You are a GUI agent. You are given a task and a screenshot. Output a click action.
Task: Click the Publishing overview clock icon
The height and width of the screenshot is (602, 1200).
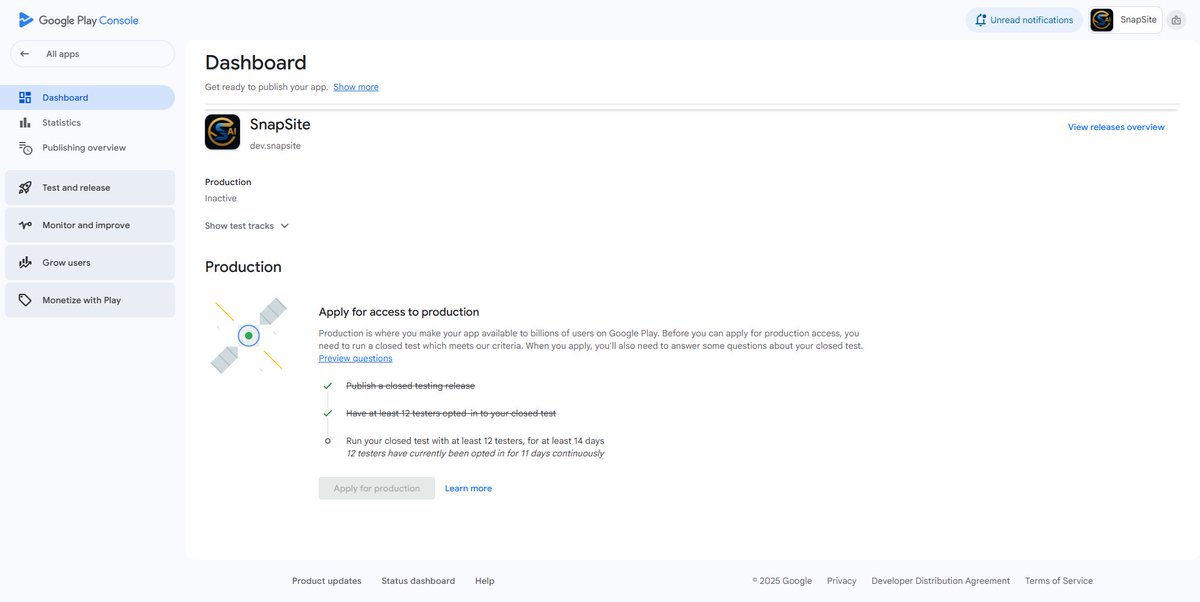pyautogui.click(x=25, y=148)
